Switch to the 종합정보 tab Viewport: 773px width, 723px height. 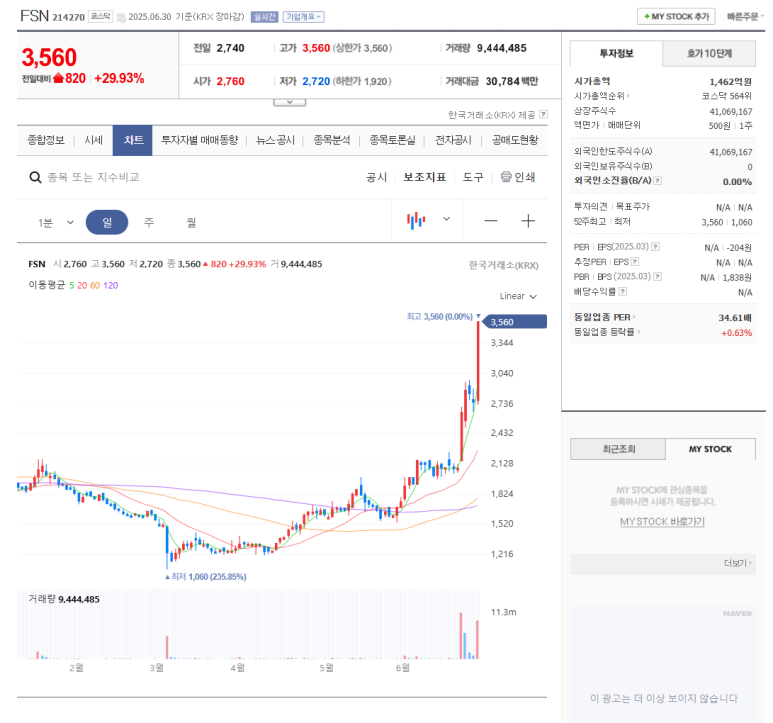coord(46,140)
